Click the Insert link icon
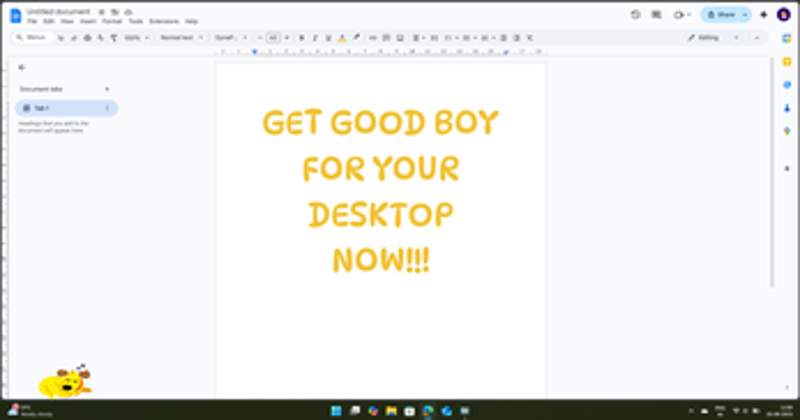 pos(373,38)
